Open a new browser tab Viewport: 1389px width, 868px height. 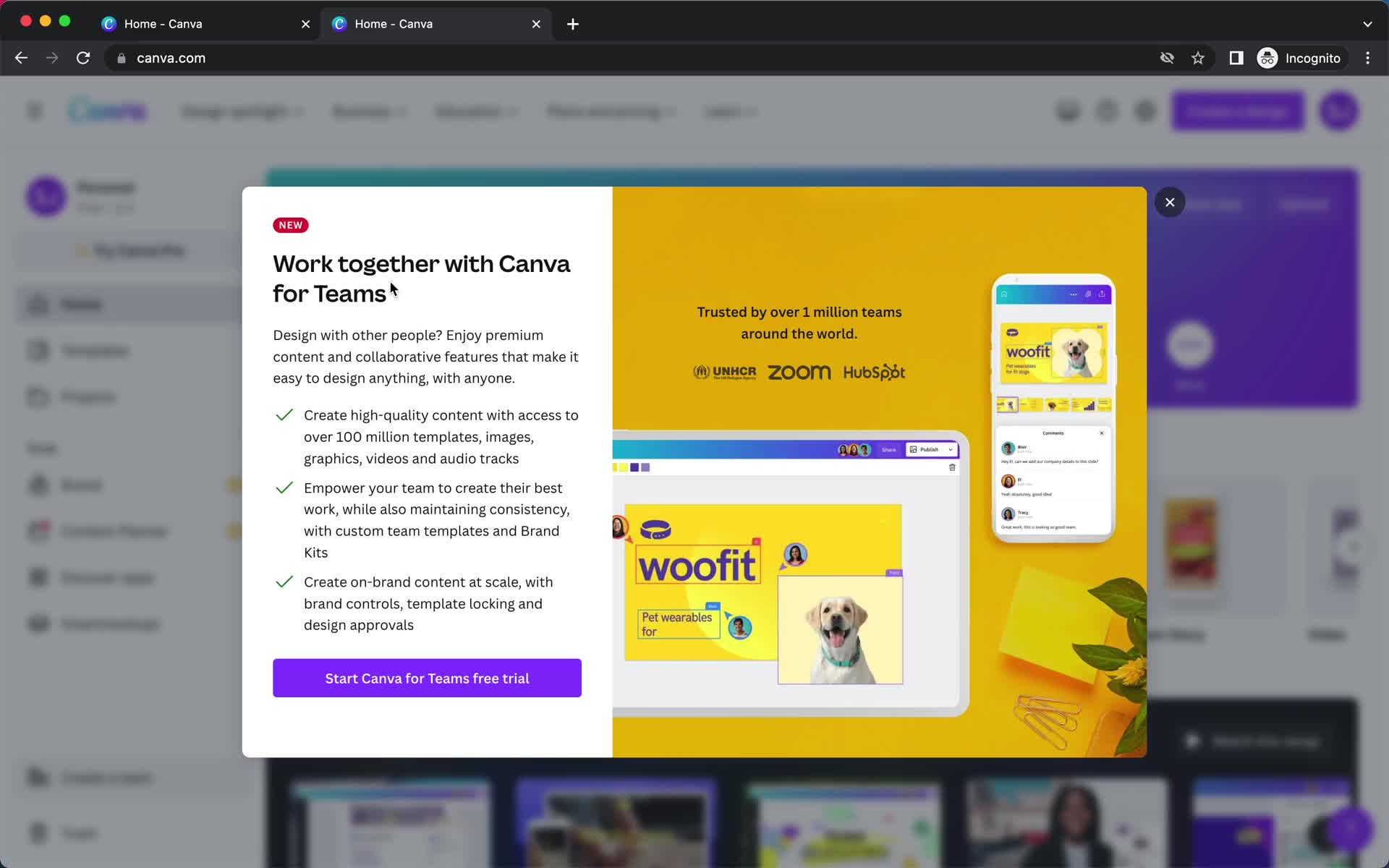click(x=573, y=24)
